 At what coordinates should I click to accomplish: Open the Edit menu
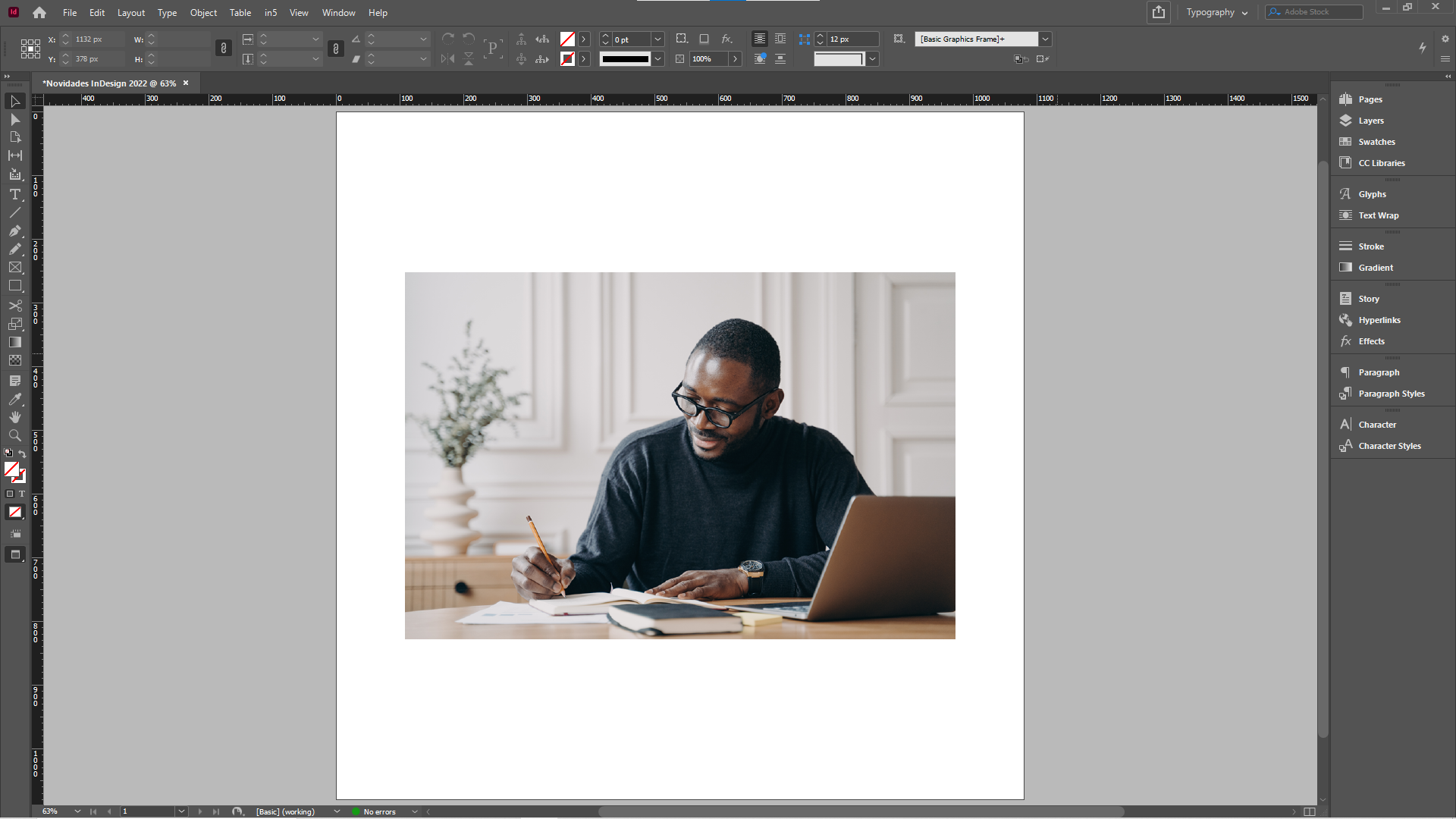(97, 13)
